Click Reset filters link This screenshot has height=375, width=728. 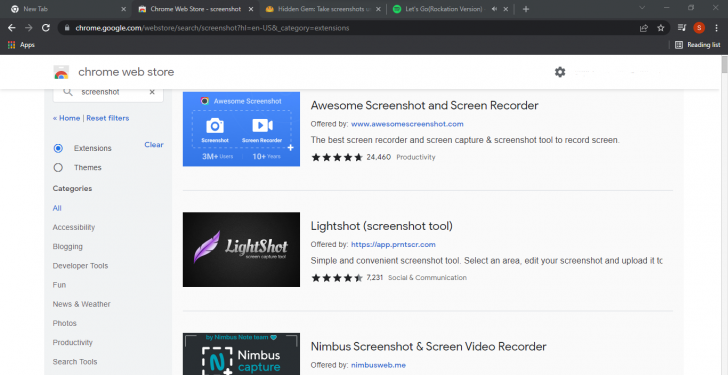108,118
